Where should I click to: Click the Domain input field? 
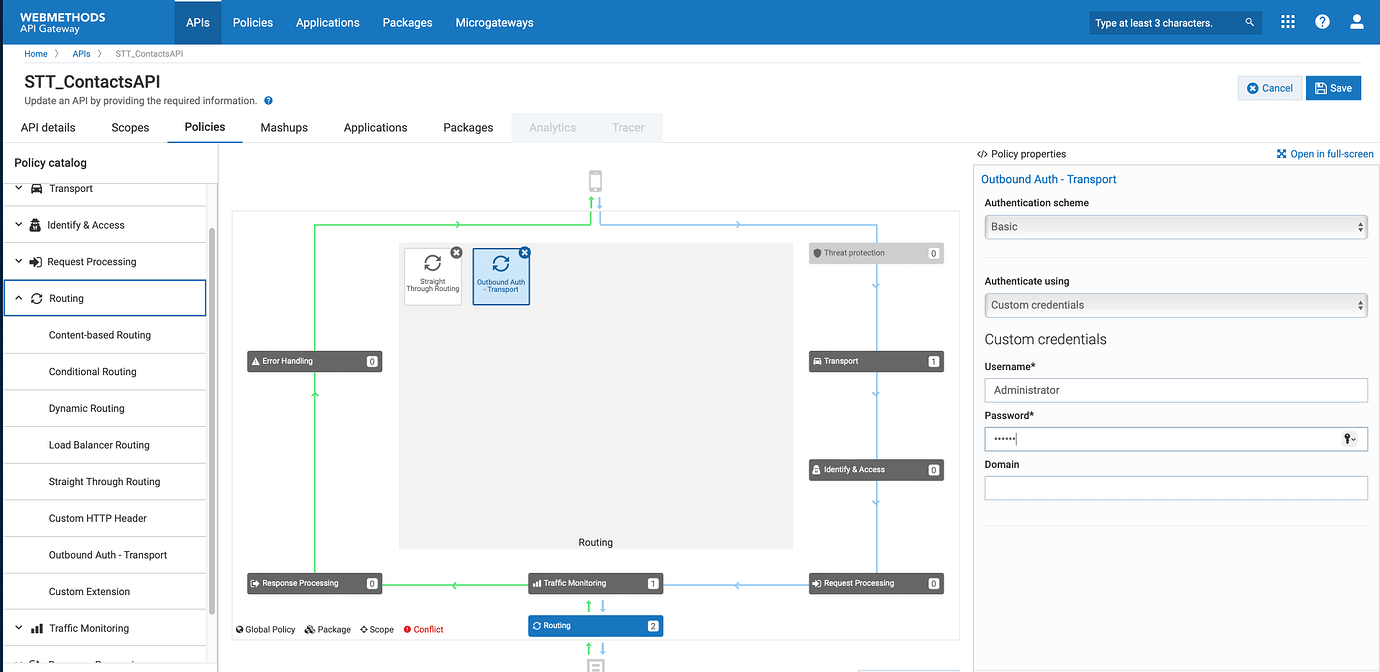[x=1175, y=488]
